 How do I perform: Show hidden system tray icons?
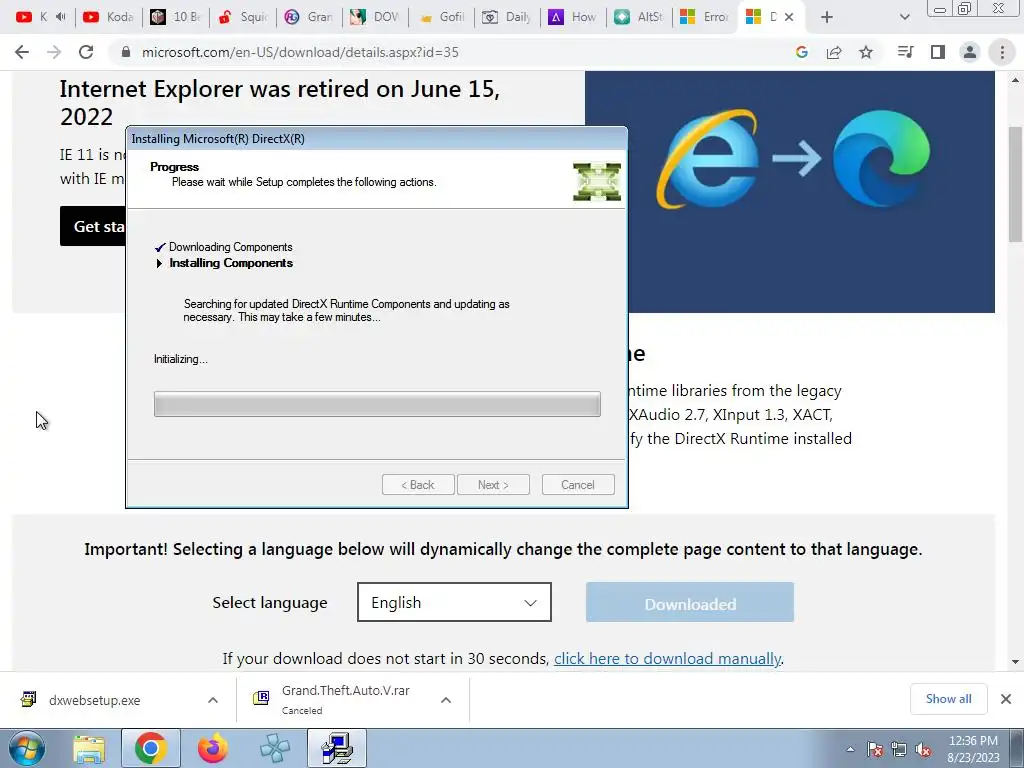pyautogui.click(x=850, y=749)
